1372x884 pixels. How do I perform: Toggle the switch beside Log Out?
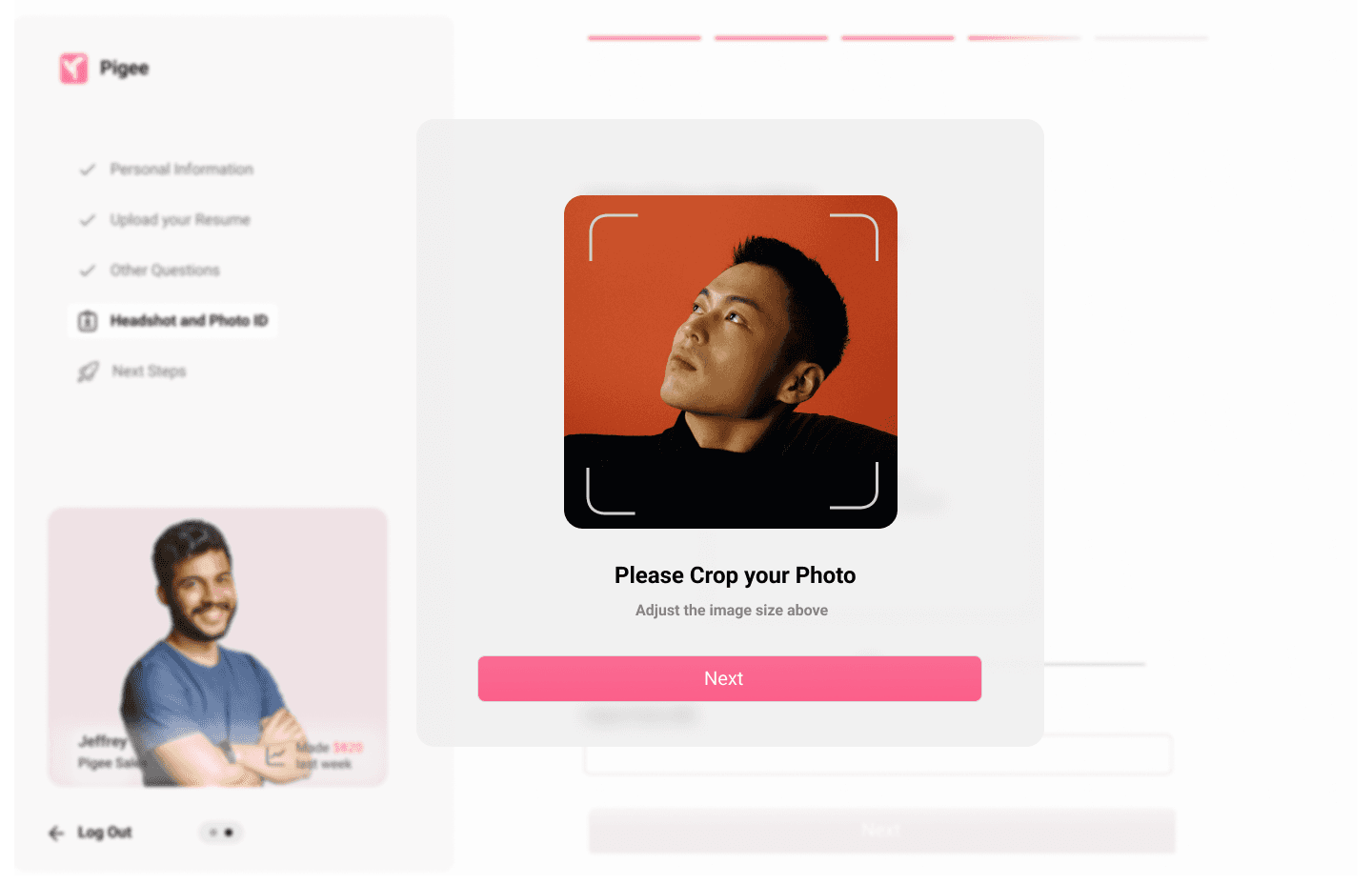click(x=221, y=833)
